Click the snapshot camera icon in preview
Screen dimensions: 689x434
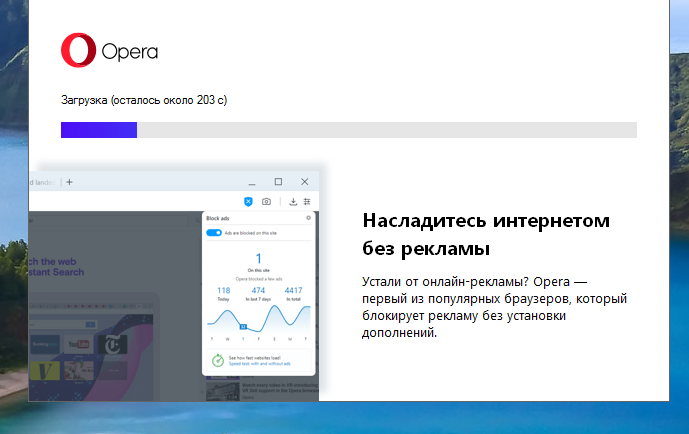click(x=266, y=202)
